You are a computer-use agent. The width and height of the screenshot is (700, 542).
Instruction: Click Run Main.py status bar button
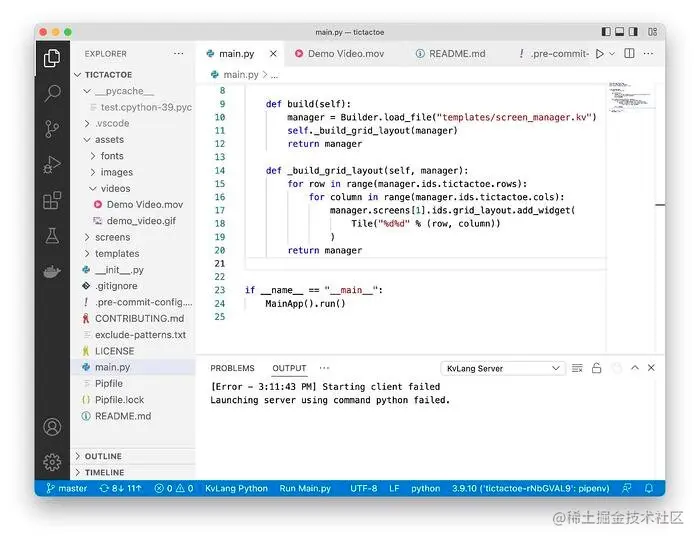coord(305,488)
